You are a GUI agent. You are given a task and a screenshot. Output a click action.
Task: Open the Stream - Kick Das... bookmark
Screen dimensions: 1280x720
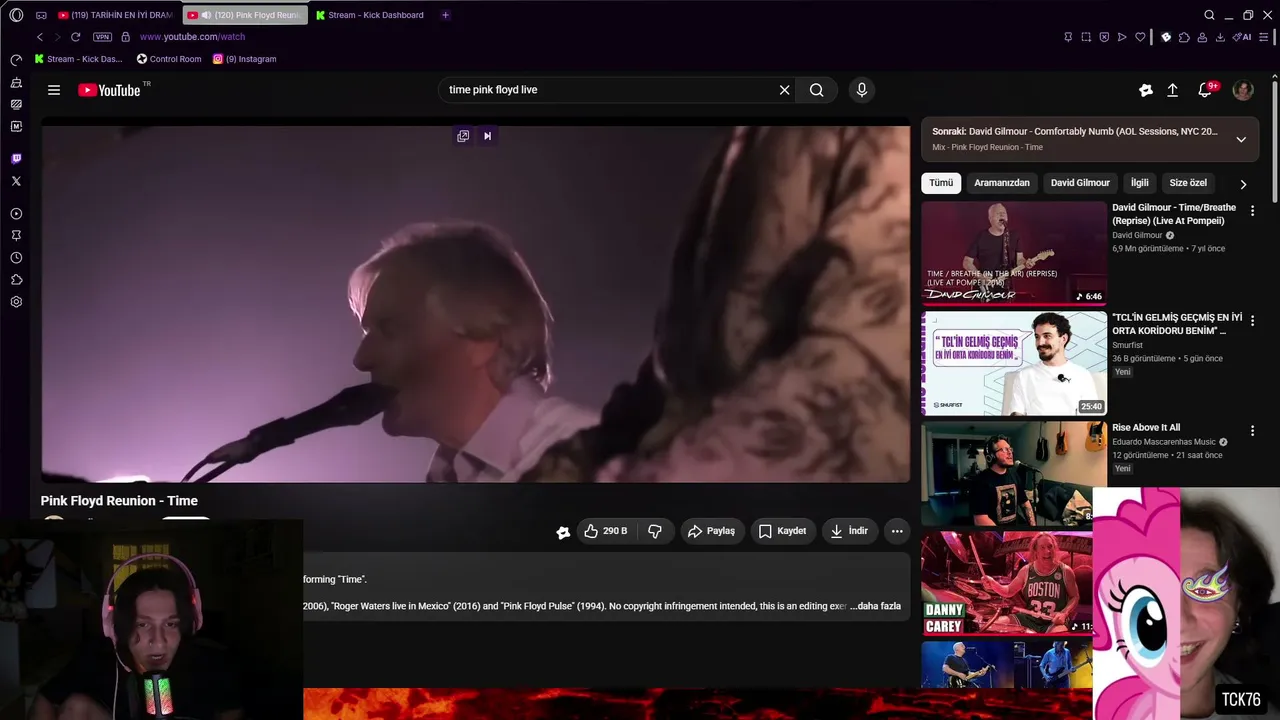pyautogui.click(x=78, y=59)
